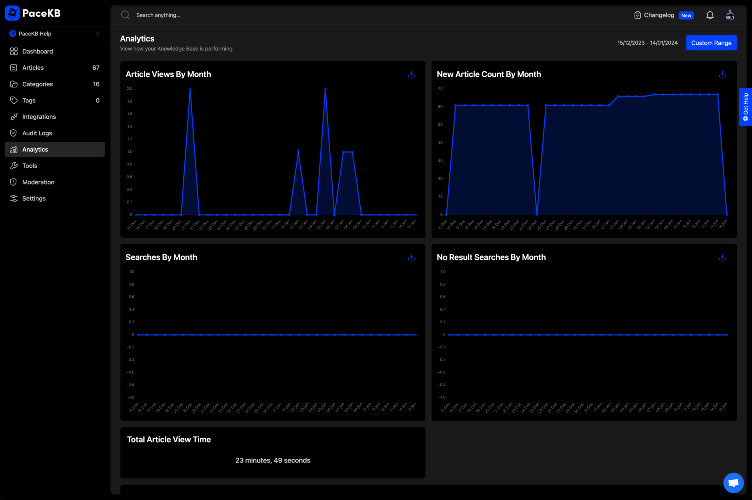
Task: Open the user profile avatar menu
Action: 730,15
